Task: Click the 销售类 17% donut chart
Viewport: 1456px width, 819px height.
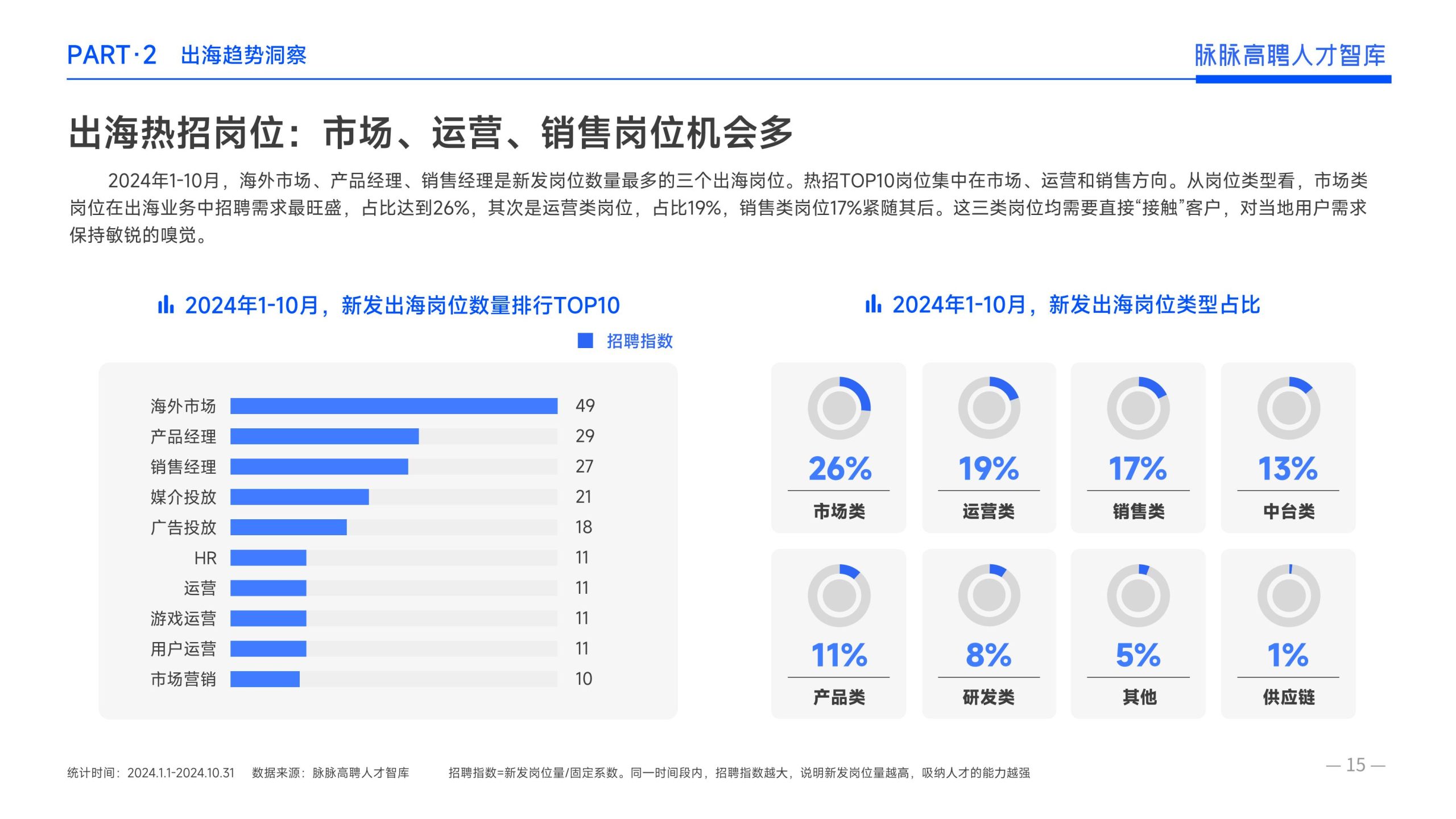Action: point(1138,408)
